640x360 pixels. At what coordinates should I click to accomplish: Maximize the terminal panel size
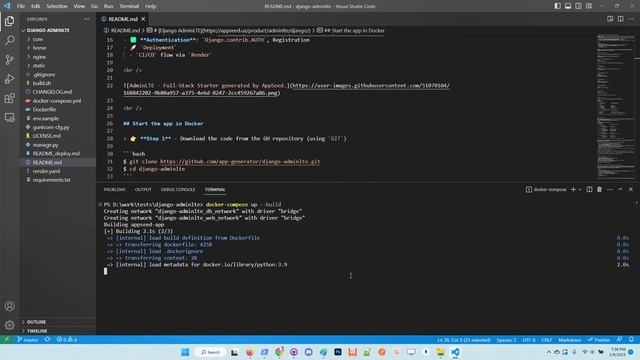click(x=620, y=189)
